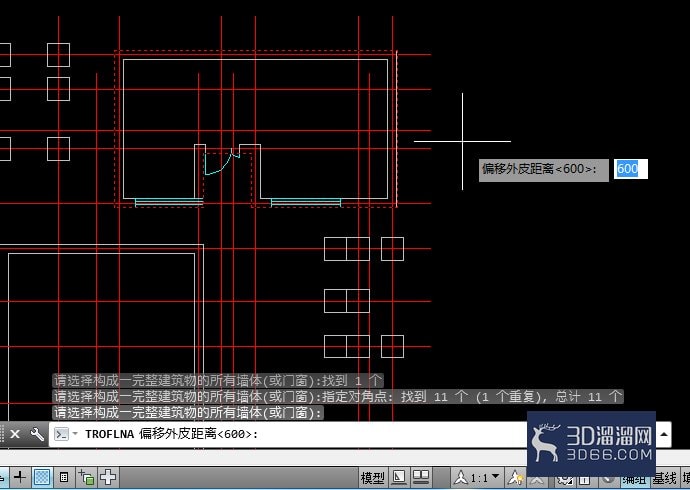The image size is (690, 490).
Task: Toggle the quick properties status icon
Action: coord(64,477)
